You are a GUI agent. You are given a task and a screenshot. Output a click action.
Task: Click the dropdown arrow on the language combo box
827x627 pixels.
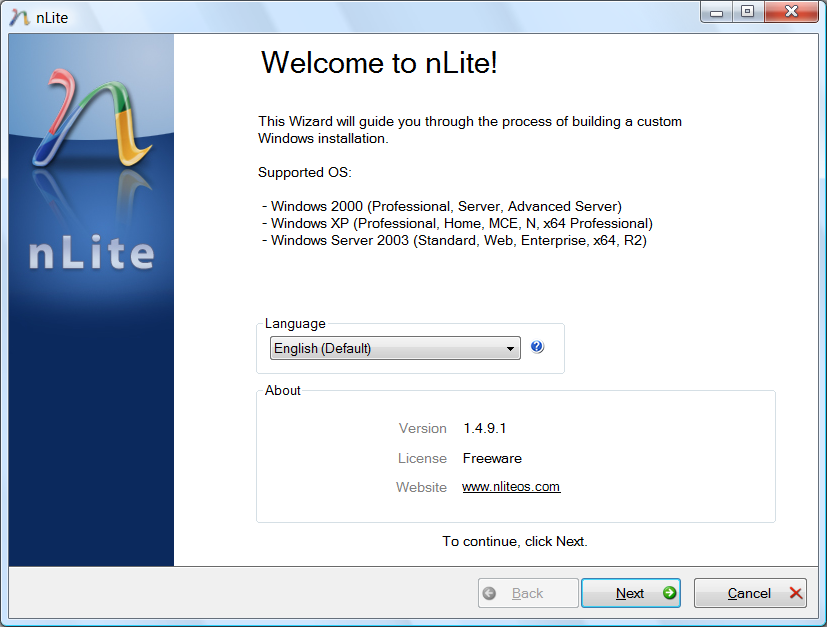coord(511,347)
